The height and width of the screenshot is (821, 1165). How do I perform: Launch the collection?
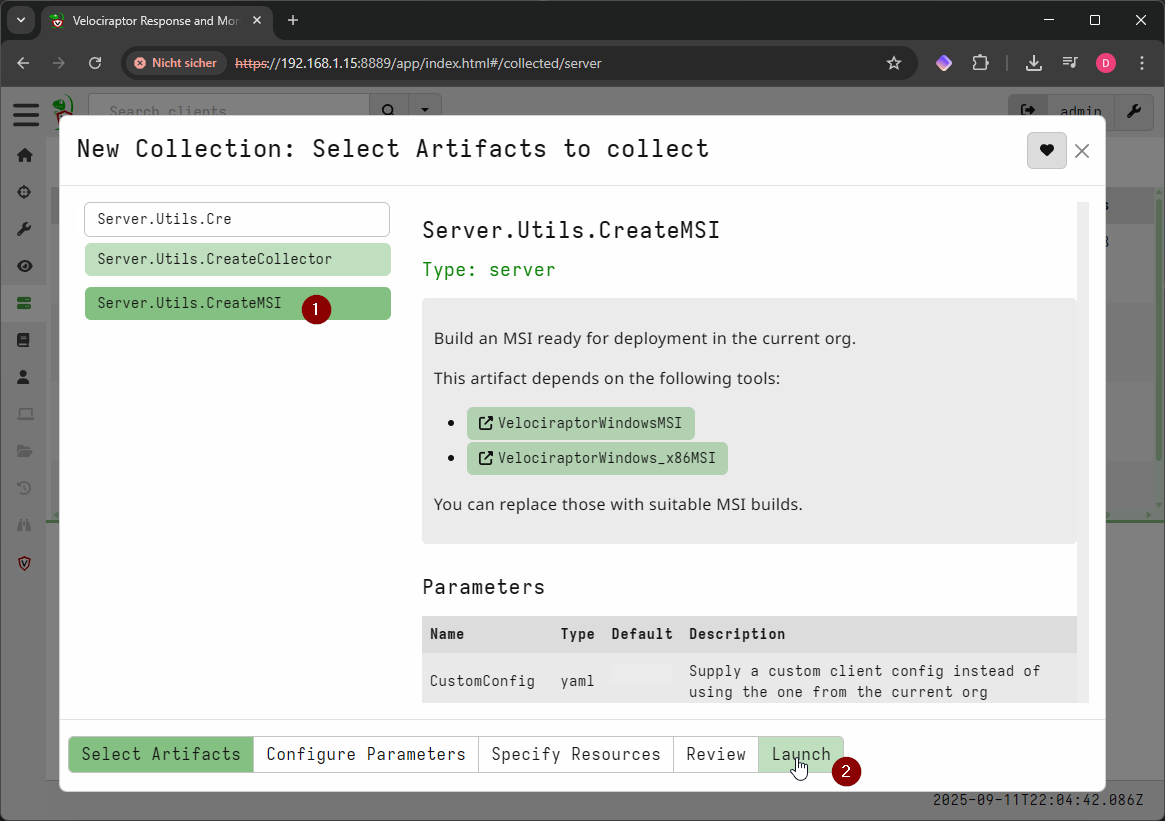(x=801, y=754)
